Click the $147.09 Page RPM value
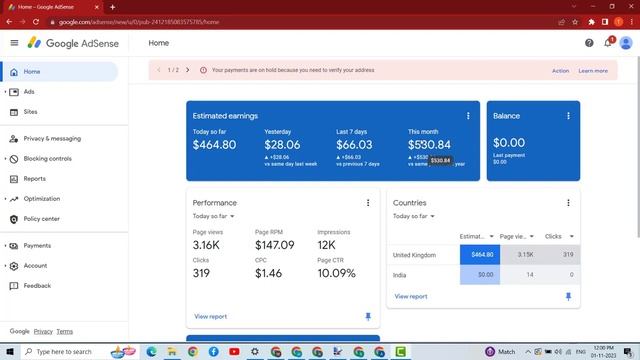 [275, 245]
